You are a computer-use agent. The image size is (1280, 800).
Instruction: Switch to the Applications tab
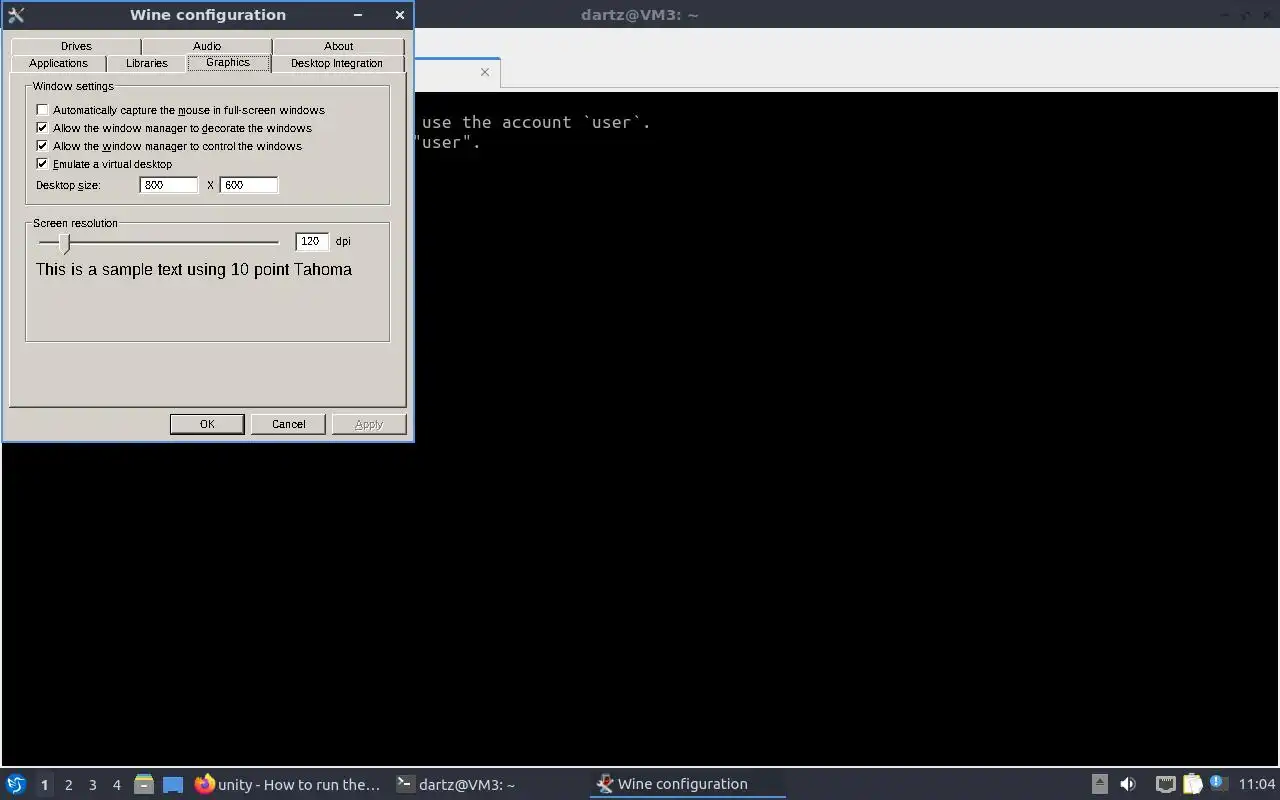coord(58,63)
